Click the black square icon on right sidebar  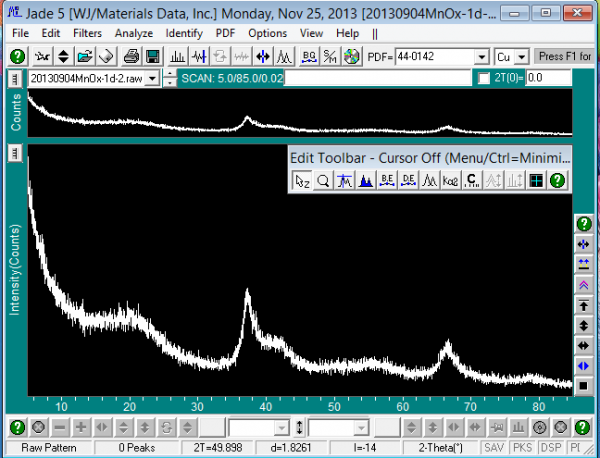[584, 386]
